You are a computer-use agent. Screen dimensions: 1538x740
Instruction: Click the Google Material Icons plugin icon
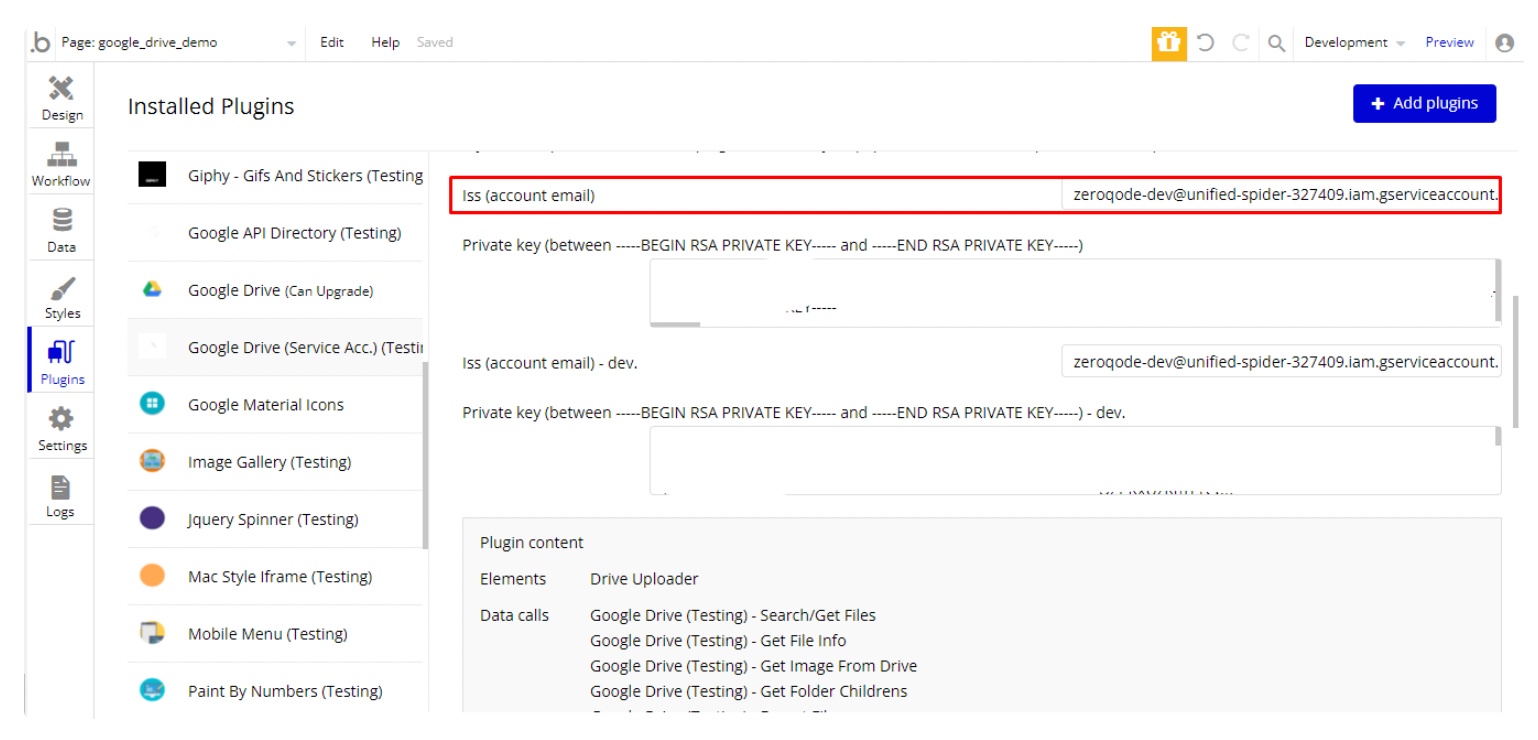152,404
